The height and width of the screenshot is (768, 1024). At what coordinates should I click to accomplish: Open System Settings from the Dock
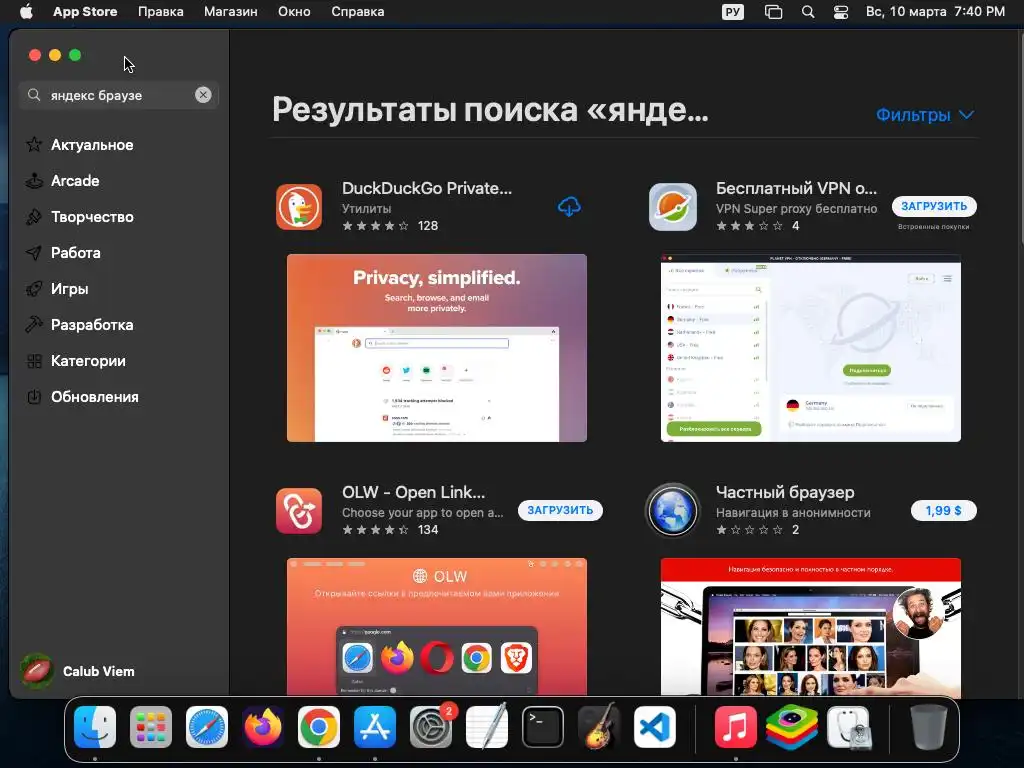[x=431, y=727]
